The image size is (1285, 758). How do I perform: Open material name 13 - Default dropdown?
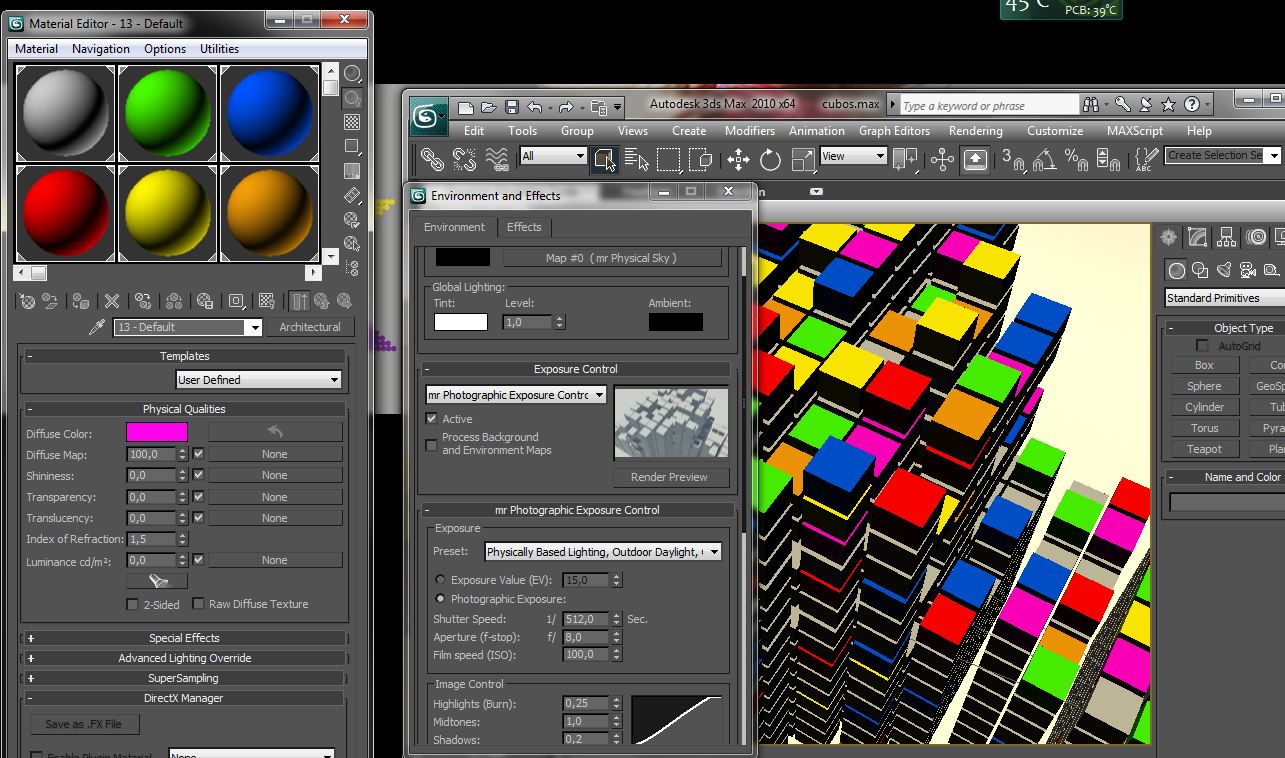coord(188,327)
